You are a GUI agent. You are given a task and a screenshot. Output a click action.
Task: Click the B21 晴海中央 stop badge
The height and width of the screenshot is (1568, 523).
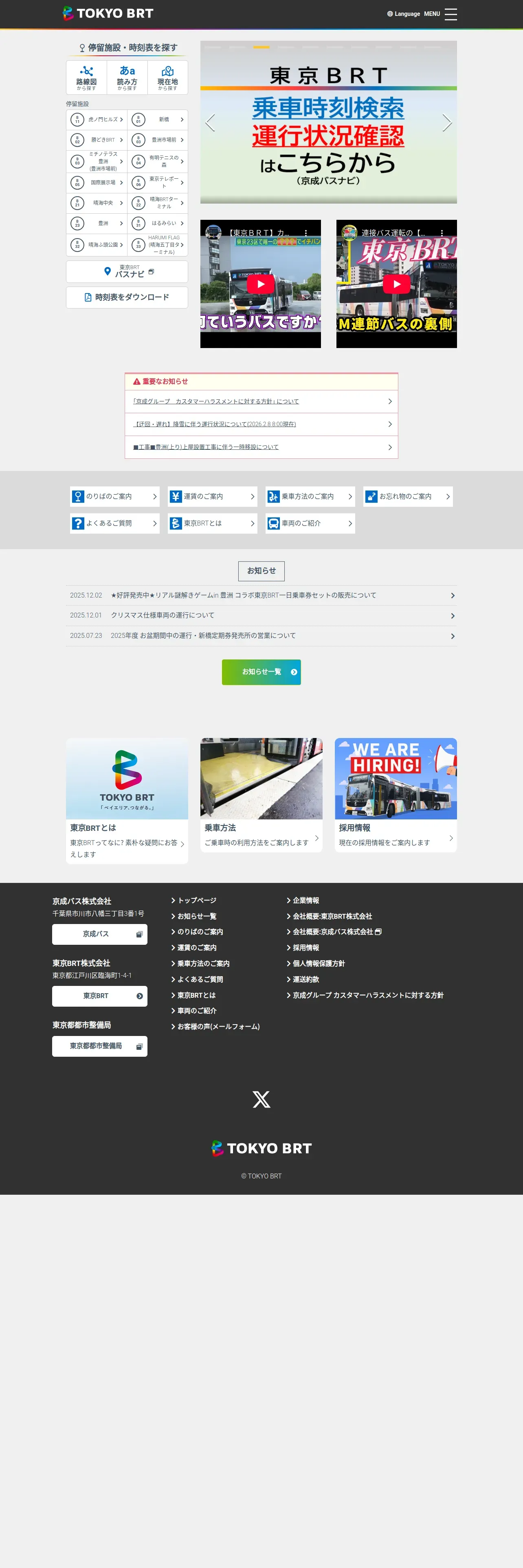[x=77, y=203]
